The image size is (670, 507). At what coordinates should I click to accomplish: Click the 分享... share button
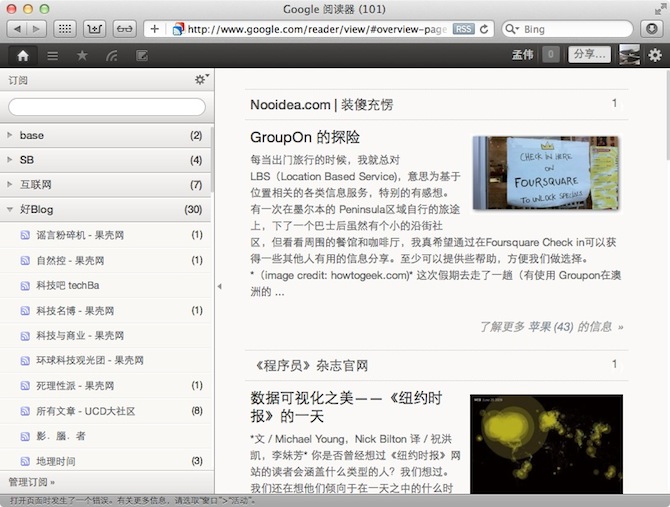[x=589, y=54]
